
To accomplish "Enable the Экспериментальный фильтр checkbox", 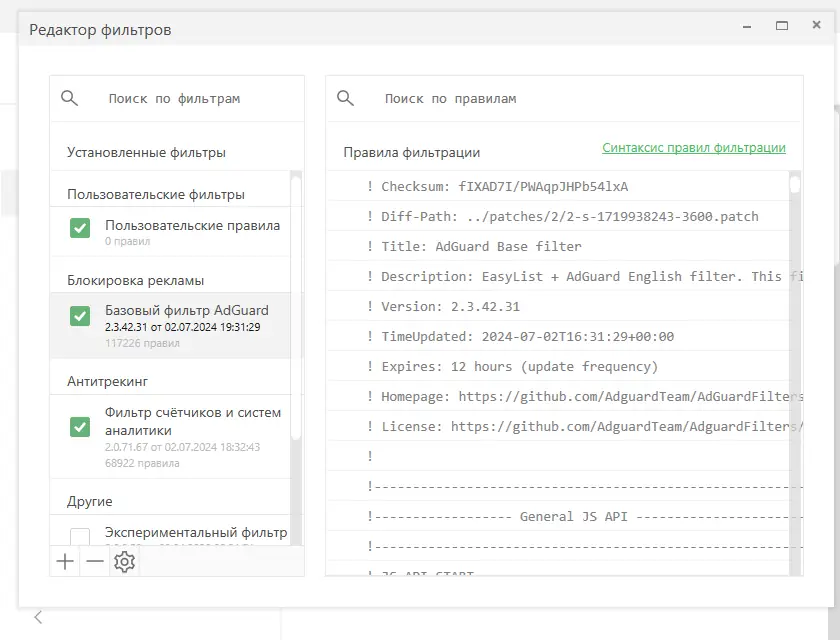I will [x=80, y=536].
